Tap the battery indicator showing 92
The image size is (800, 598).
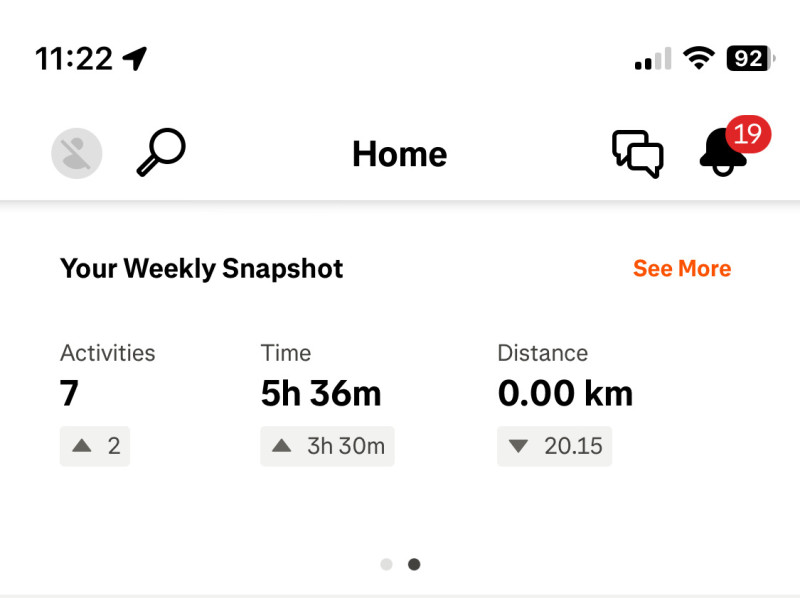click(x=751, y=59)
